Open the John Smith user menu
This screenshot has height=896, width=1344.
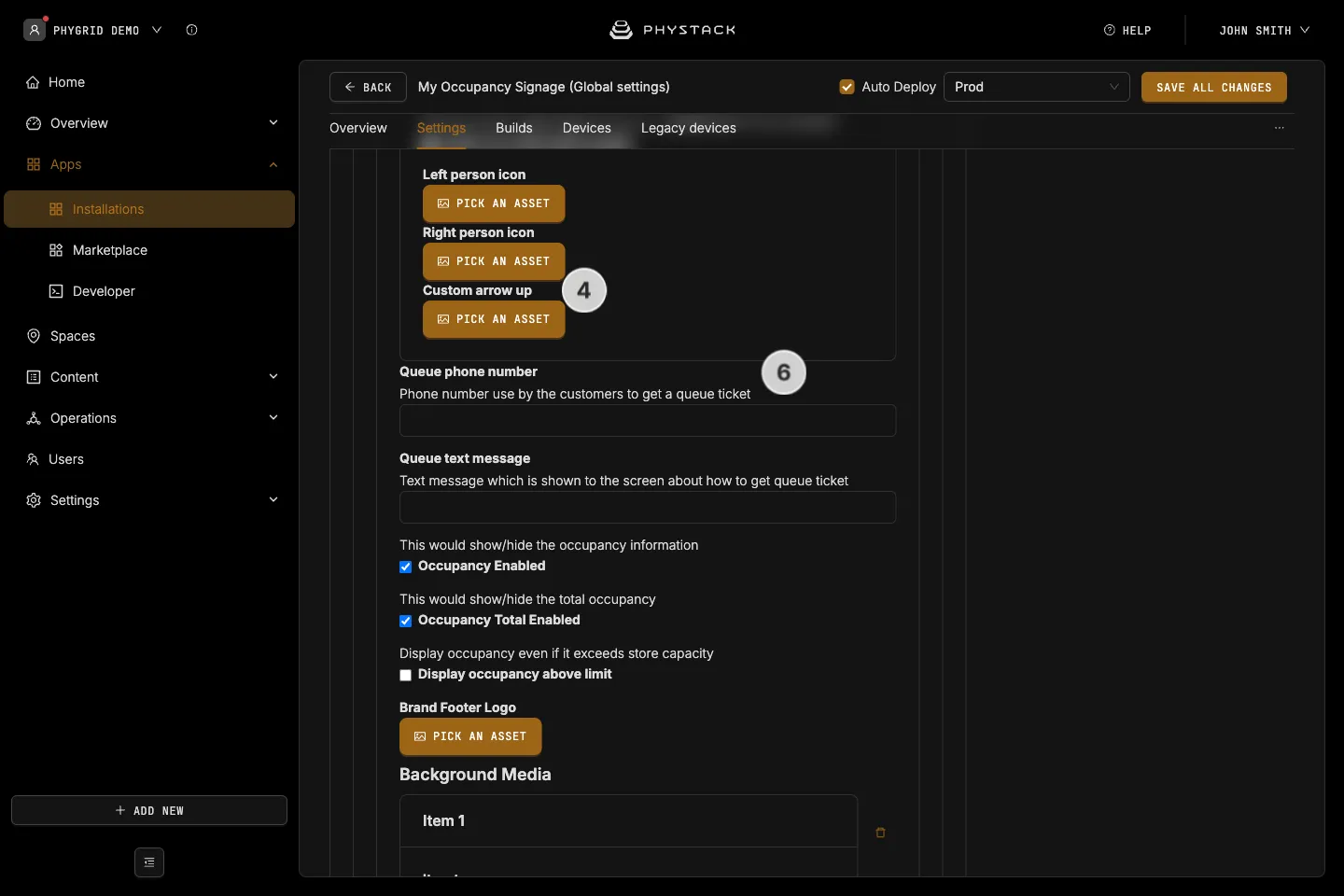coord(1264,30)
